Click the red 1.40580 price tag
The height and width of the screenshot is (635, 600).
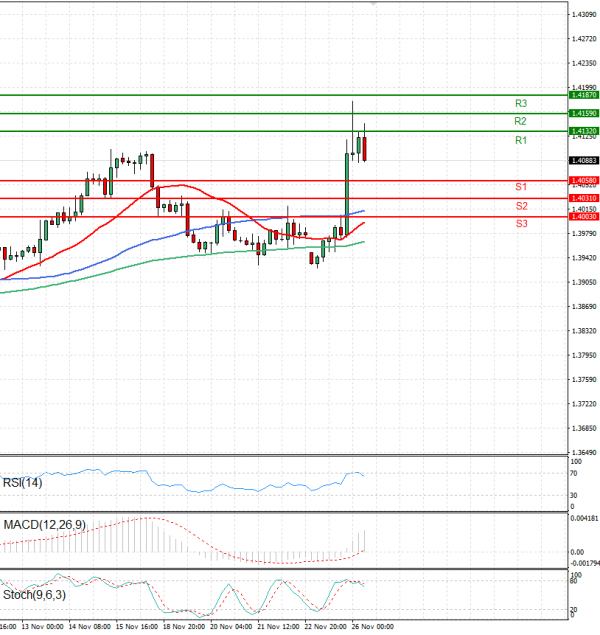click(584, 180)
